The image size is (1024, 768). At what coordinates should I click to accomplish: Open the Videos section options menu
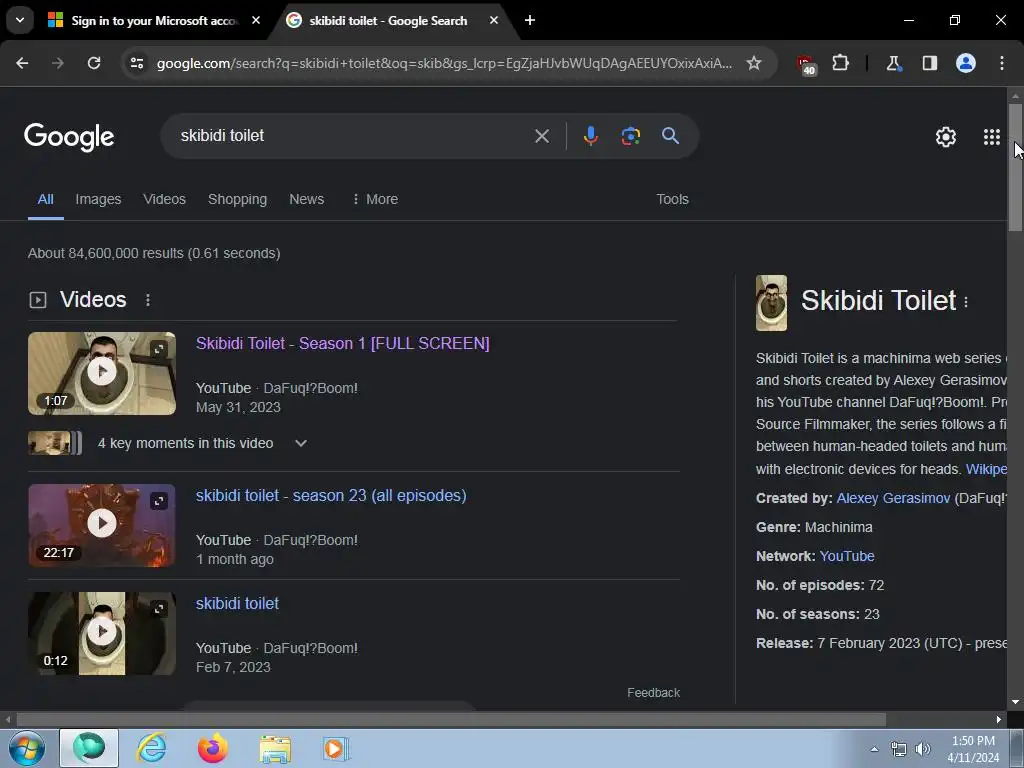(x=148, y=300)
